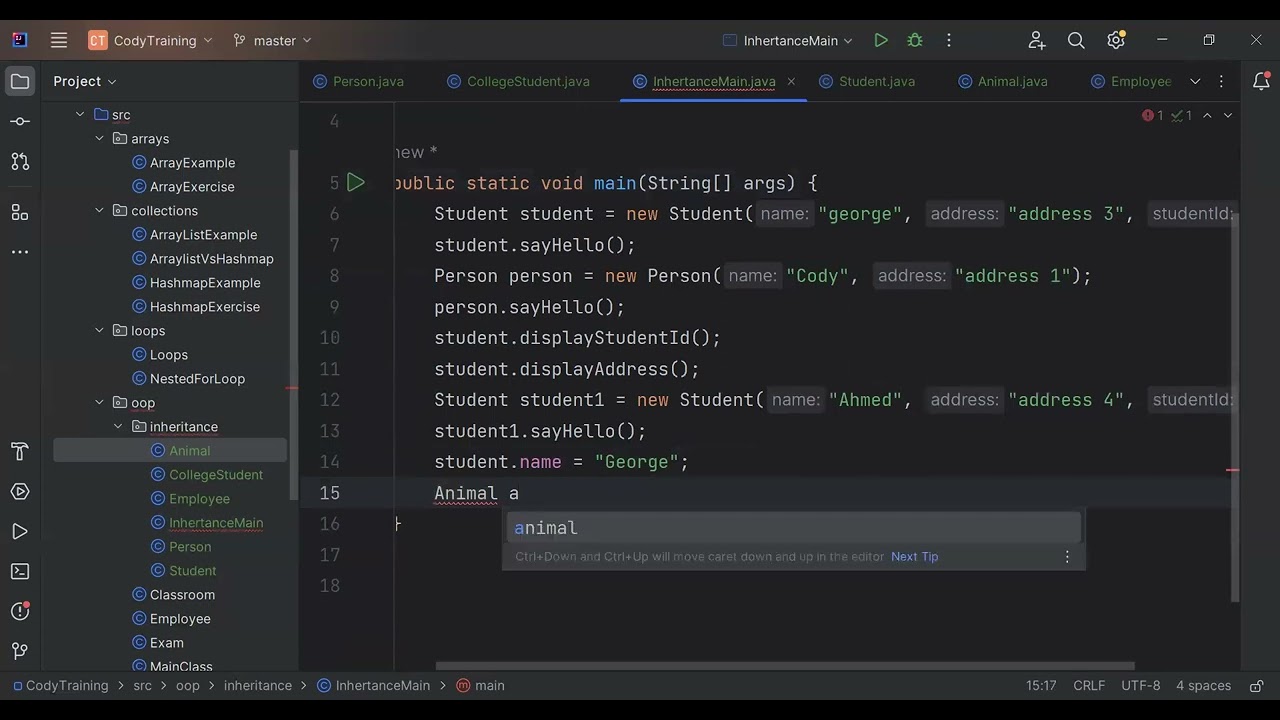Start debugging with the bug icon
1280x720 pixels.
(x=915, y=40)
